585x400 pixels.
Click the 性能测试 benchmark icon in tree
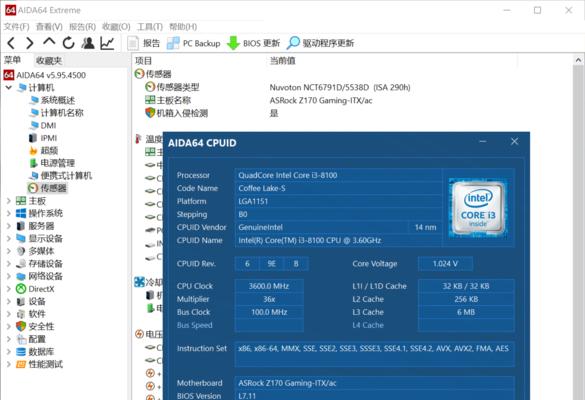point(21,364)
